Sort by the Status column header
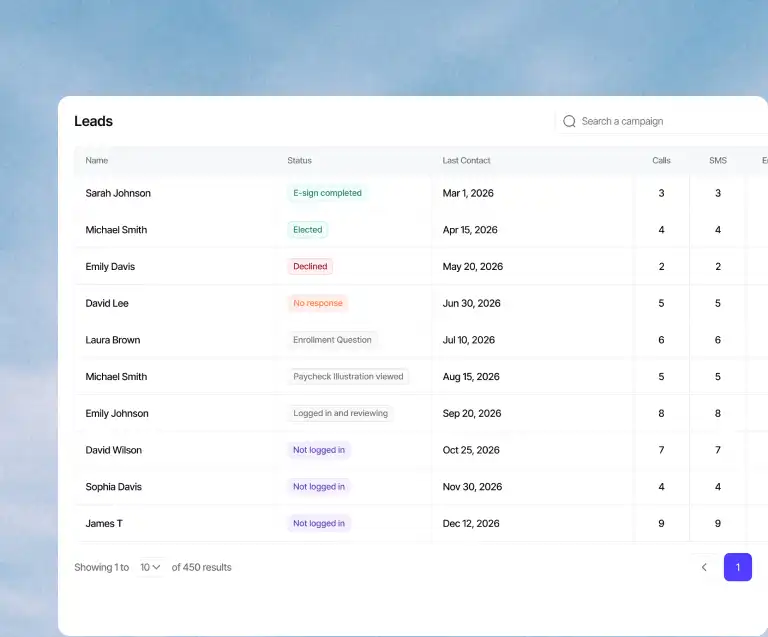Screen dimensions: 768x637 tap(299, 161)
